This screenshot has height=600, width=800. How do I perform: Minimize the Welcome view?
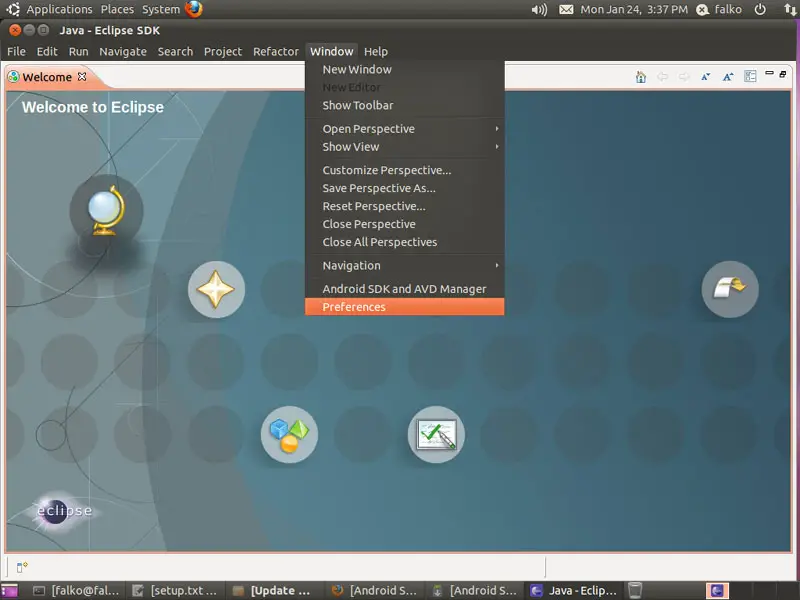coord(769,73)
